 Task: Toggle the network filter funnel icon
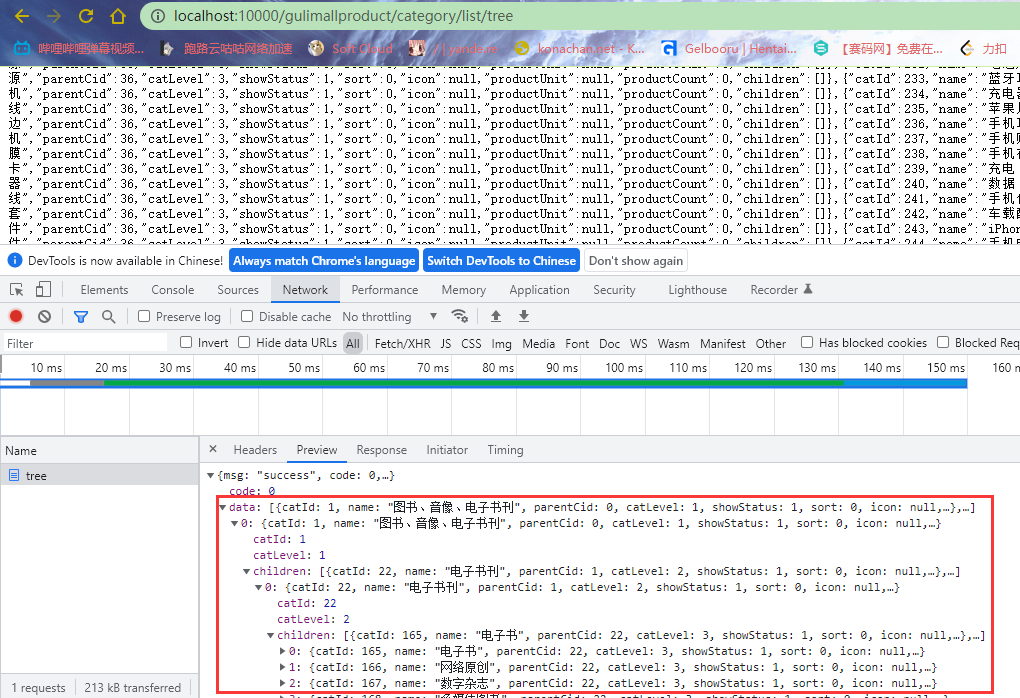[x=81, y=317]
